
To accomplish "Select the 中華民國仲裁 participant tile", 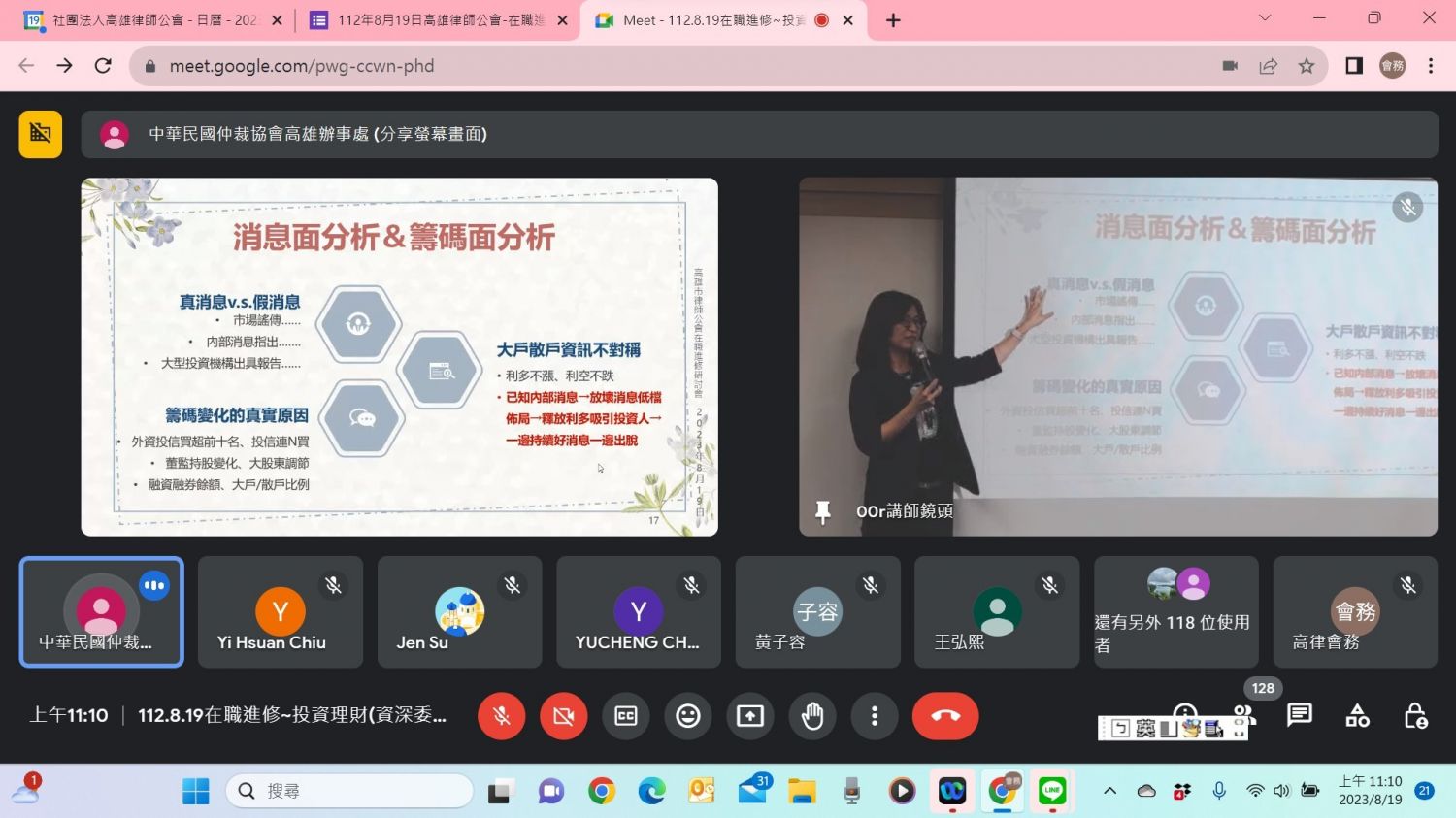I will pyautogui.click(x=102, y=612).
